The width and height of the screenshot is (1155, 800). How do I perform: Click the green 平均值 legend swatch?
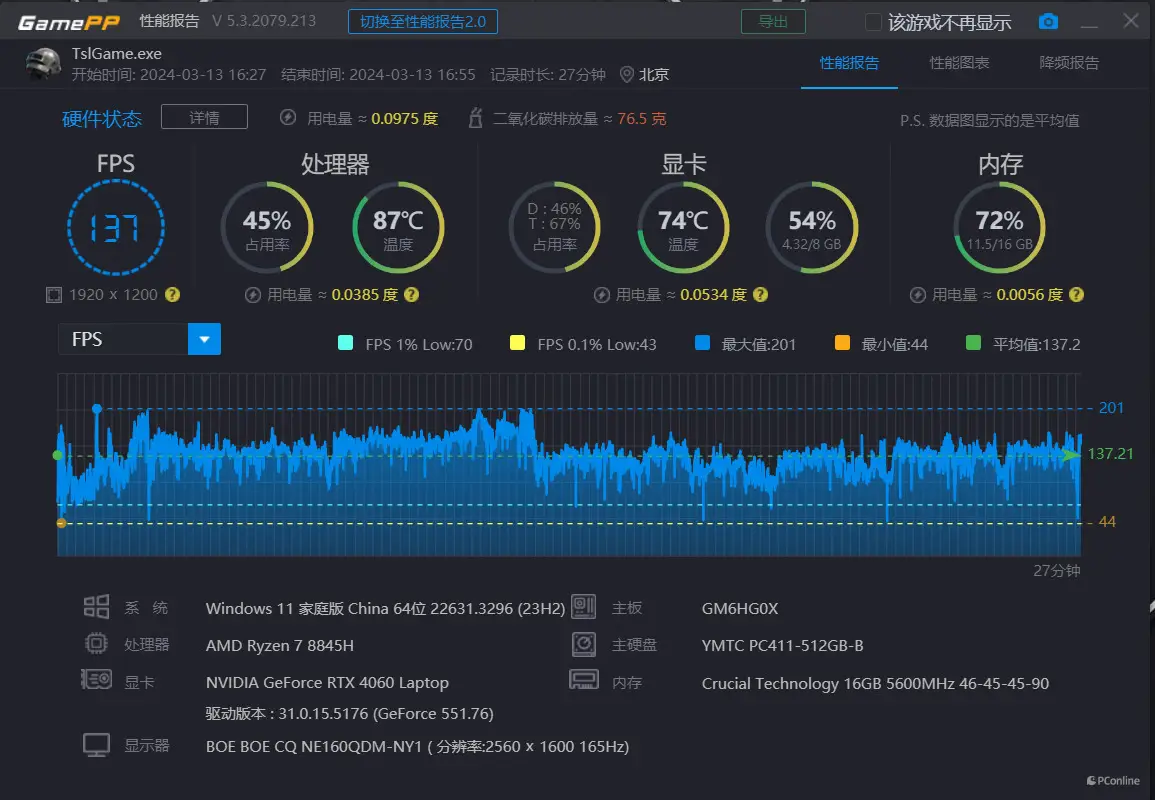(973, 343)
